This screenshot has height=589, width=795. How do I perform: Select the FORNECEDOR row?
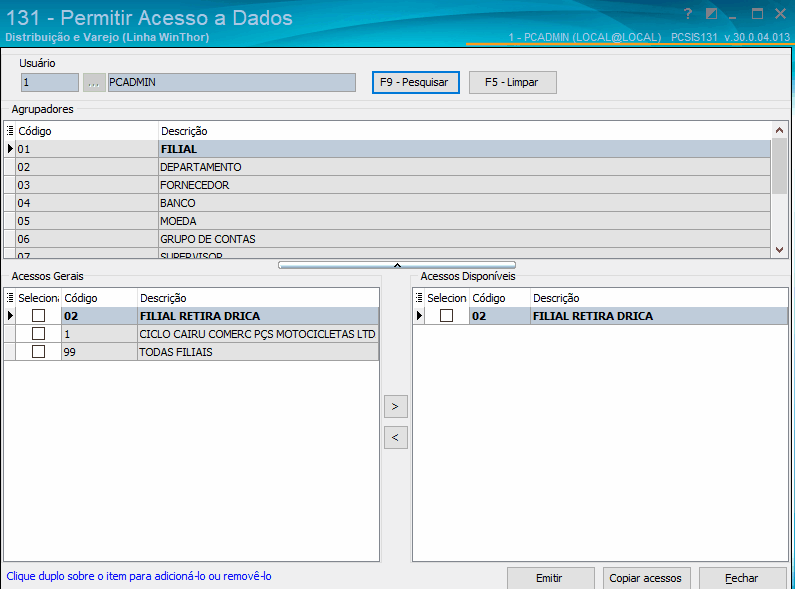click(x=388, y=185)
